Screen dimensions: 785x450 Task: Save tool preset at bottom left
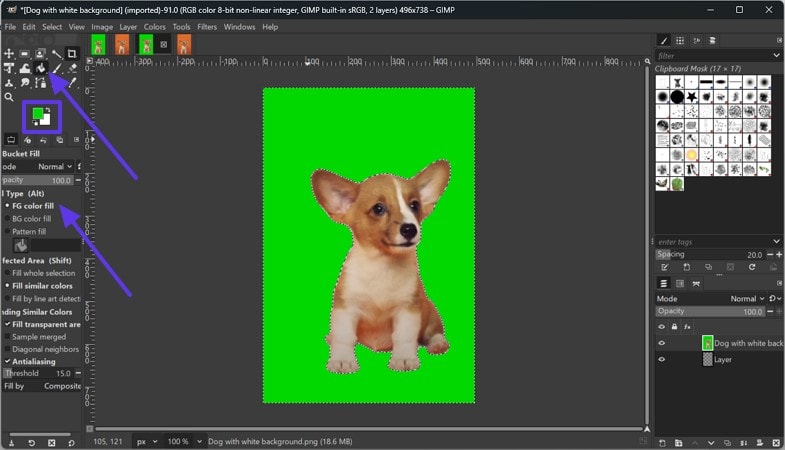pyautogui.click(x=12, y=443)
